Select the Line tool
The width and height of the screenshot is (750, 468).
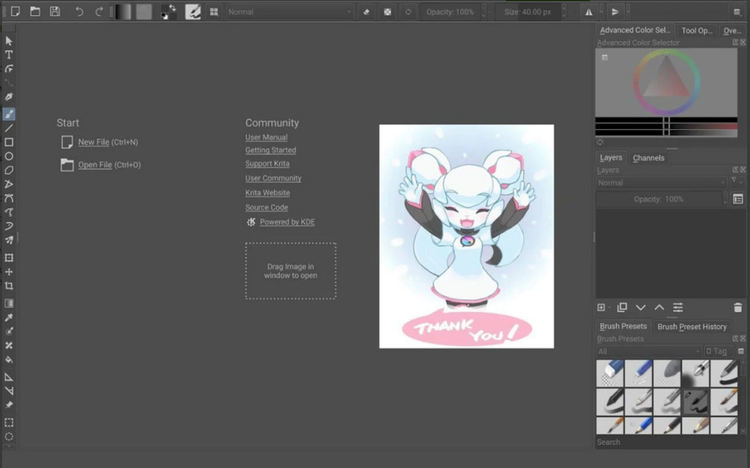pyautogui.click(x=9, y=128)
